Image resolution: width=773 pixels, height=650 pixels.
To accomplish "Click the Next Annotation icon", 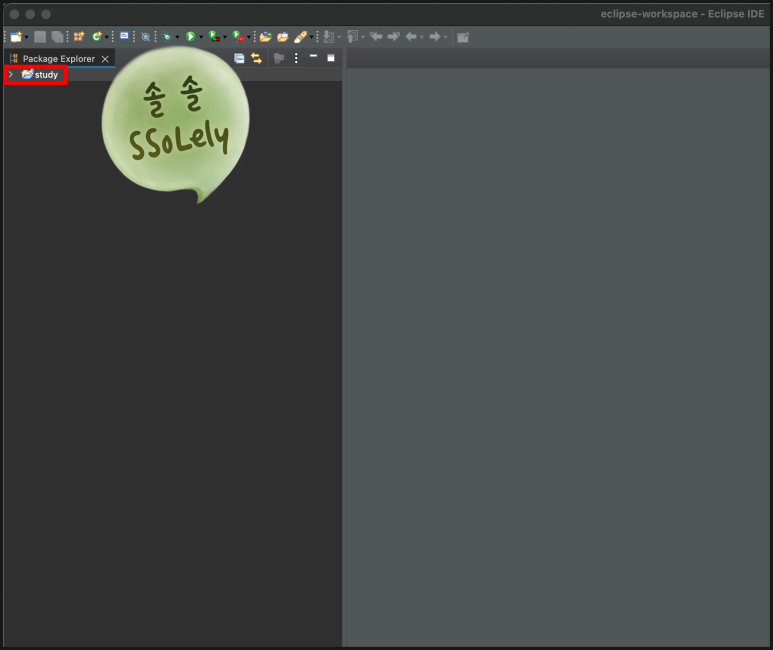I will click(329, 37).
